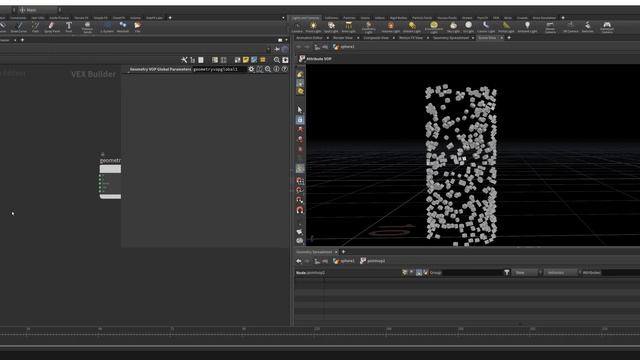Image resolution: width=640 pixels, height=360 pixels.
Task: Add a Distant Light from shelf
Action: point(412,27)
